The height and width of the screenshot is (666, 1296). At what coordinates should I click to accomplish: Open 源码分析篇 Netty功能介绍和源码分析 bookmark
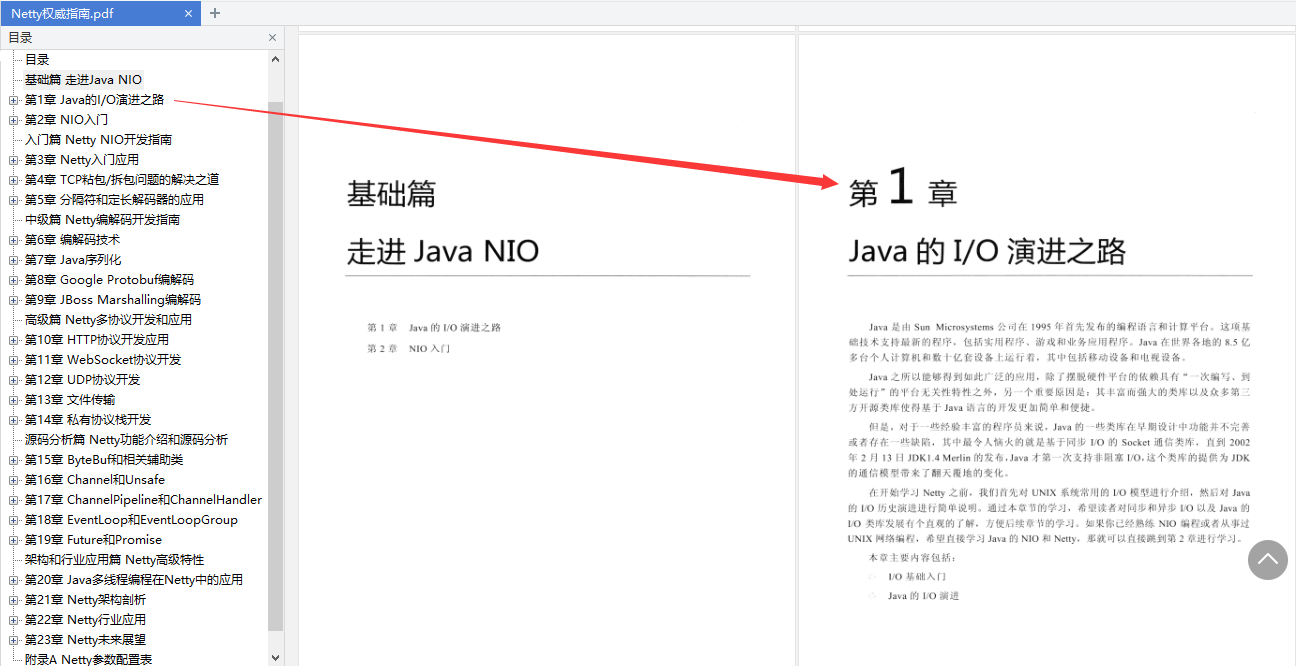[126, 440]
